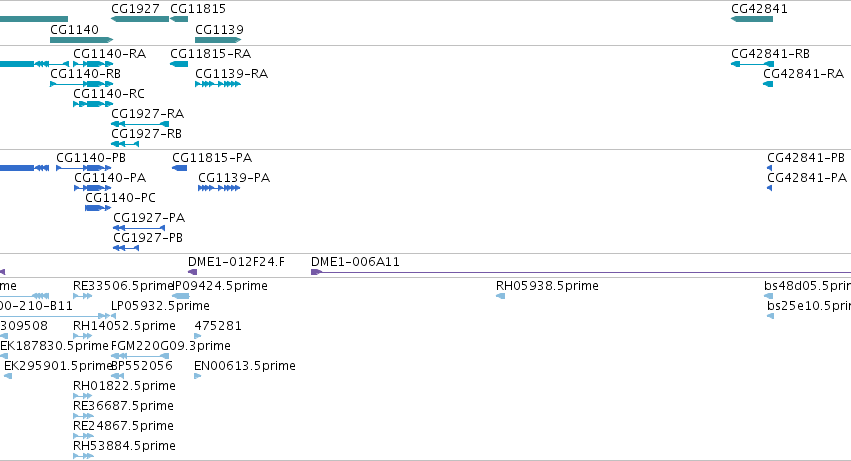Select EST EK295901.5prime label
Screen dimensions: 851x461
[x=58, y=367]
